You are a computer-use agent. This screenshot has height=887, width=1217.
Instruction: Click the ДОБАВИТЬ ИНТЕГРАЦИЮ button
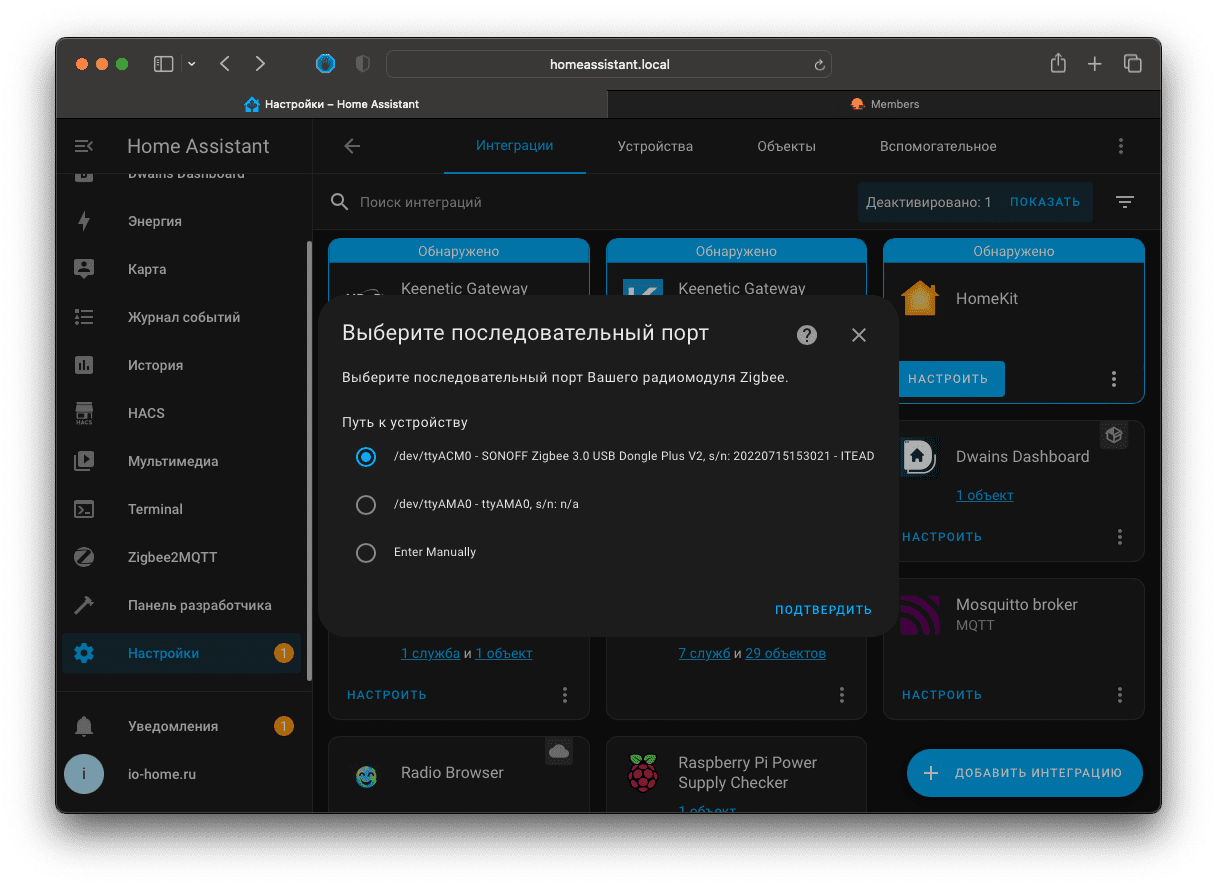(x=1024, y=773)
